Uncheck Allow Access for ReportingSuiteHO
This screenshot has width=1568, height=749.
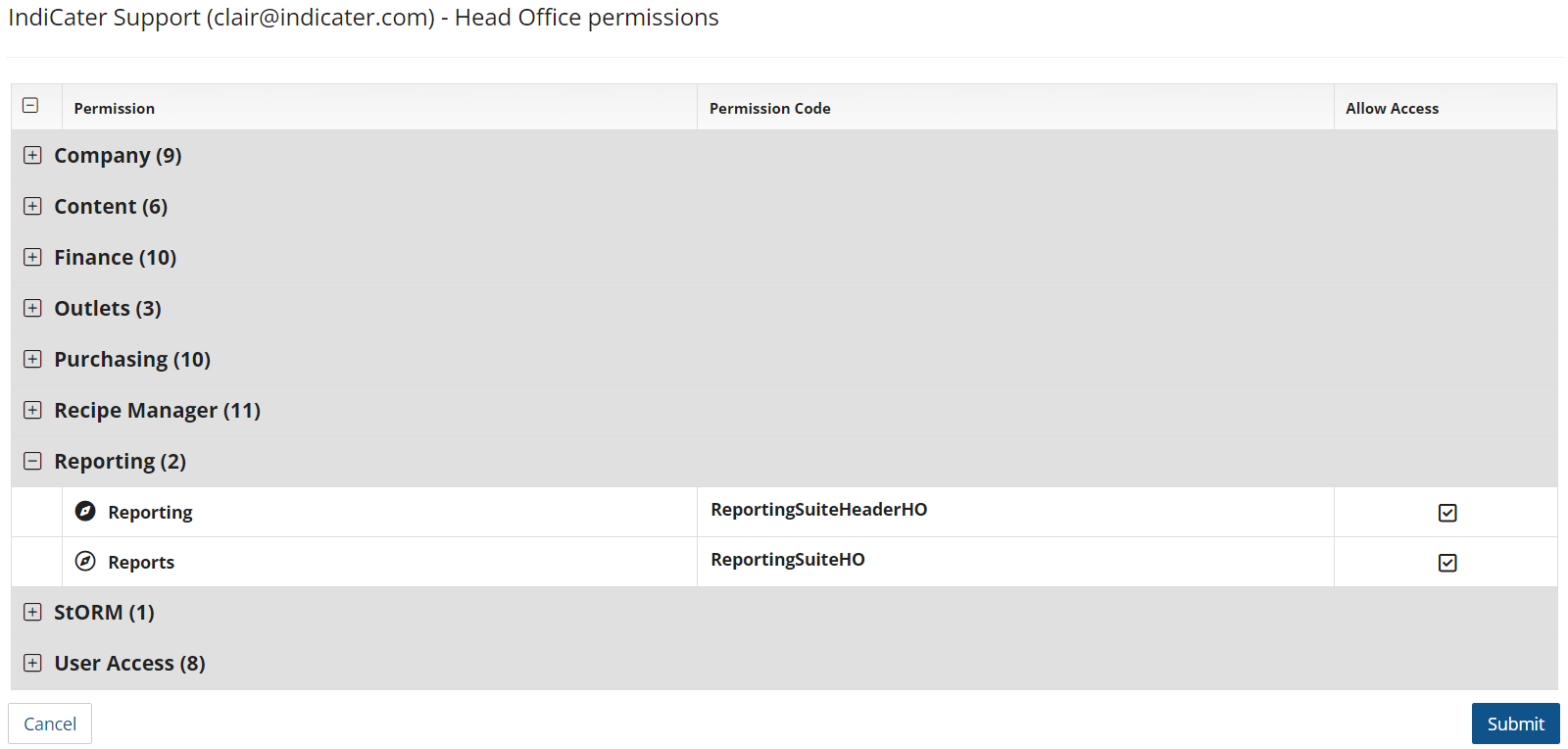[1447, 563]
